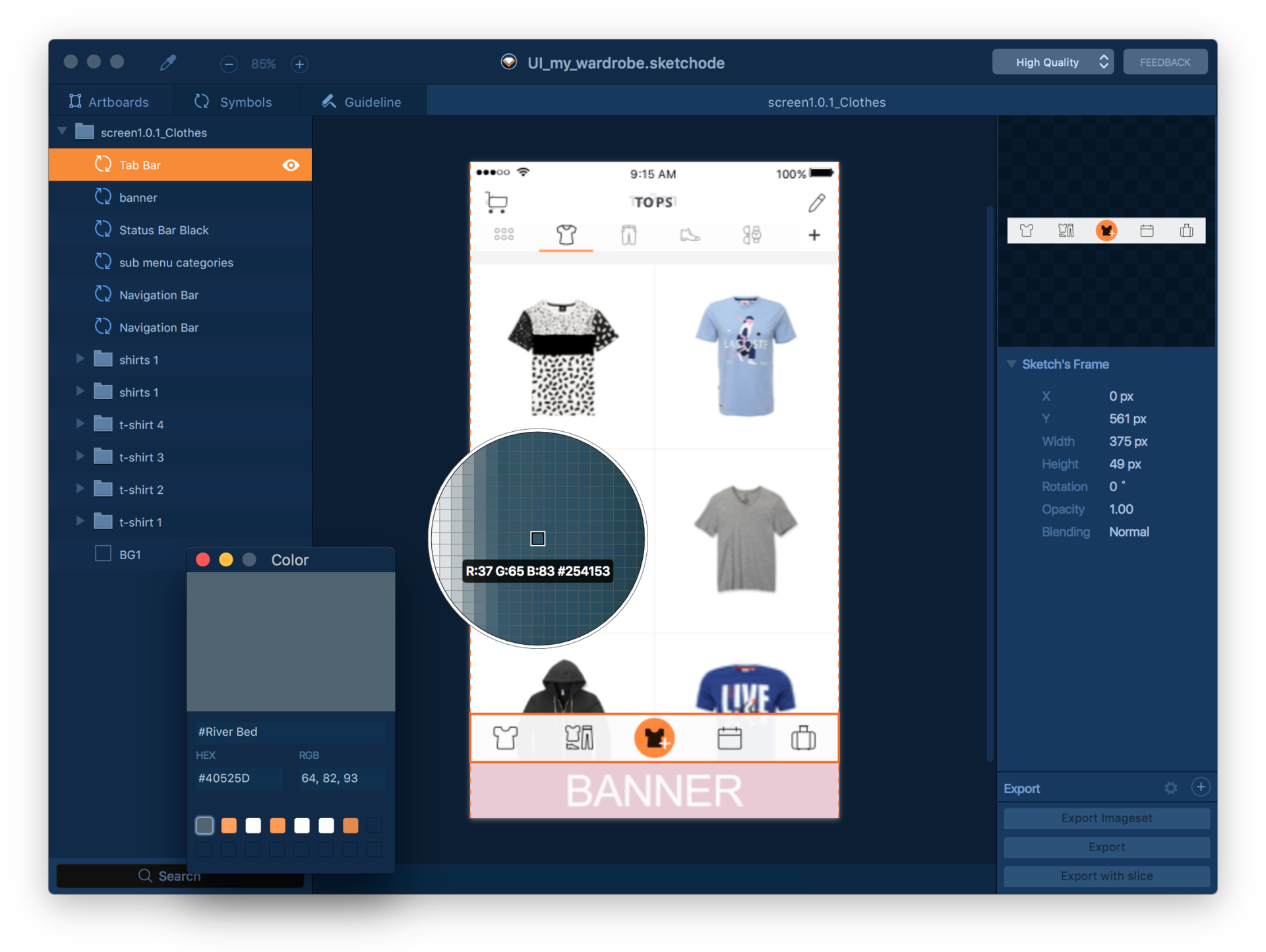Select the first orange color swatch
Image resolution: width=1266 pixels, height=952 pixels.
pyautogui.click(x=229, y=825)
